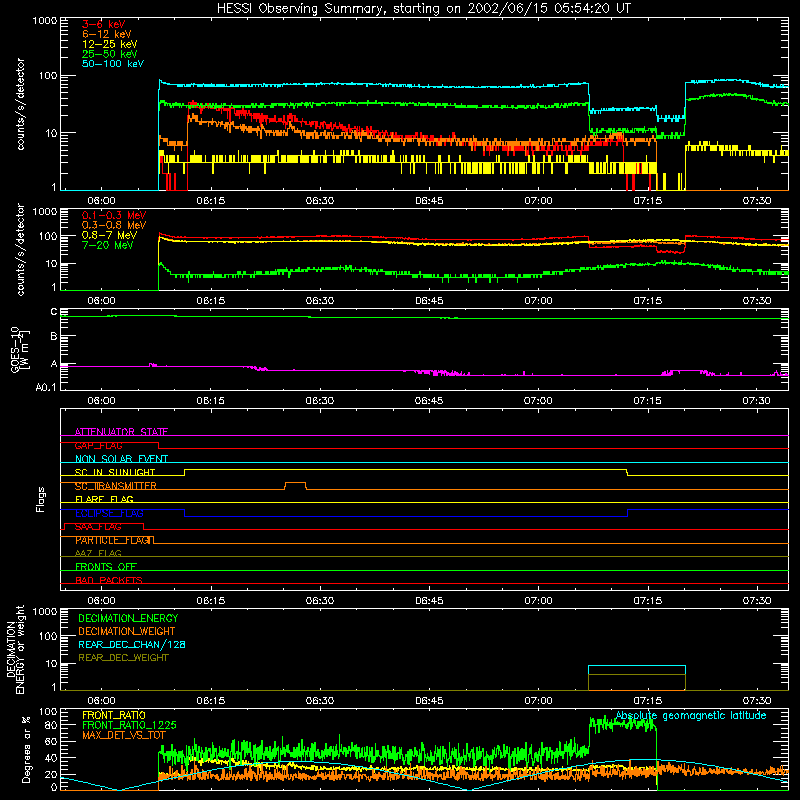Click the A0.1 tick label in GOES panel

click(x=46, y=388)
